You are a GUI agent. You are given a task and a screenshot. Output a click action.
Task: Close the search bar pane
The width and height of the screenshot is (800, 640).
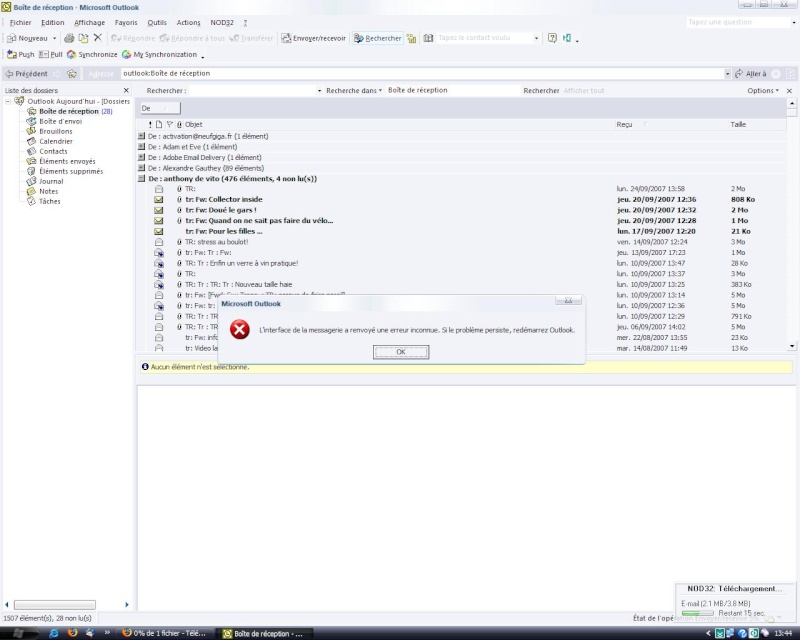click(789, 91)
